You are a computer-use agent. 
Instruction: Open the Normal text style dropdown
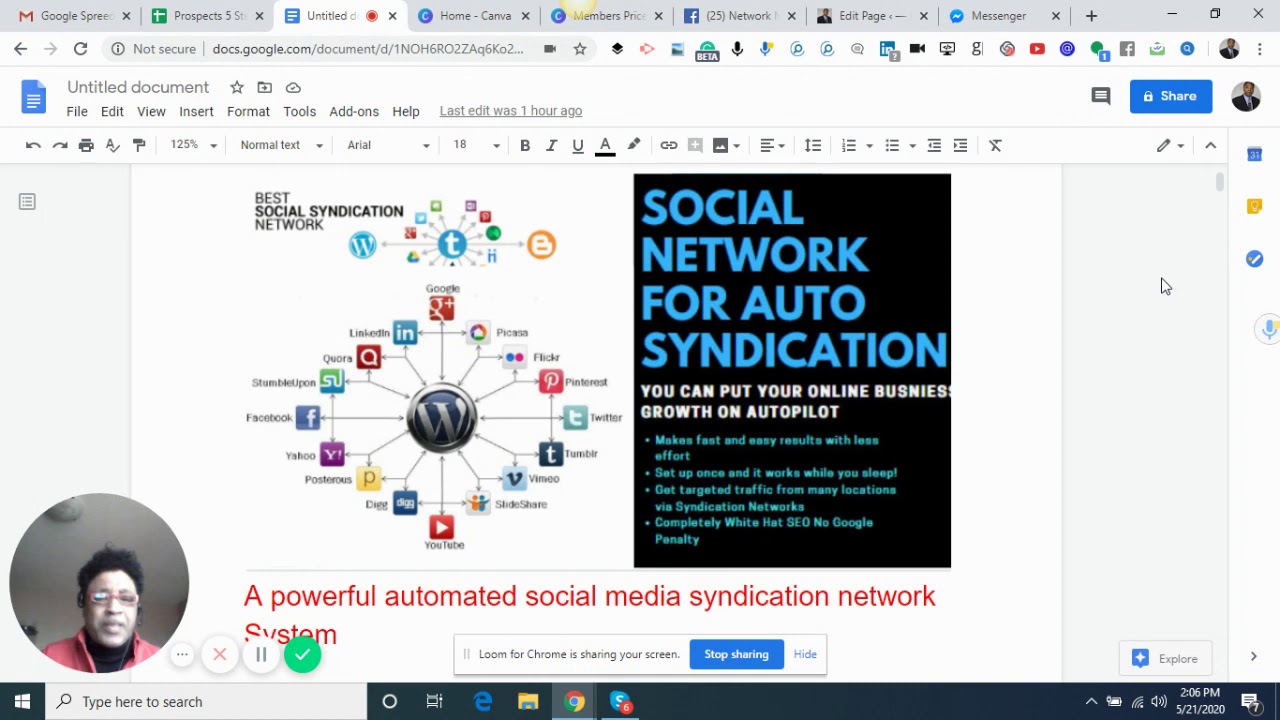click(281, 145)
